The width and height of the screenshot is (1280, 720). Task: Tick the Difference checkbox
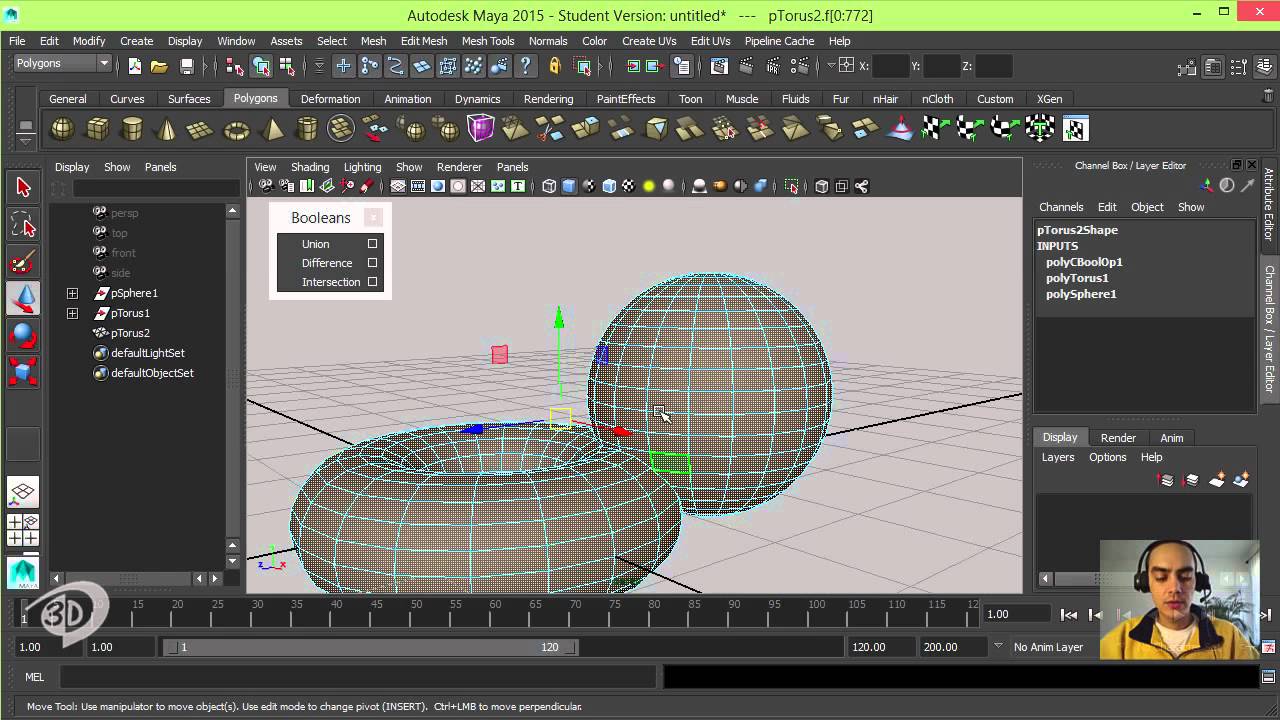[372, 262]
